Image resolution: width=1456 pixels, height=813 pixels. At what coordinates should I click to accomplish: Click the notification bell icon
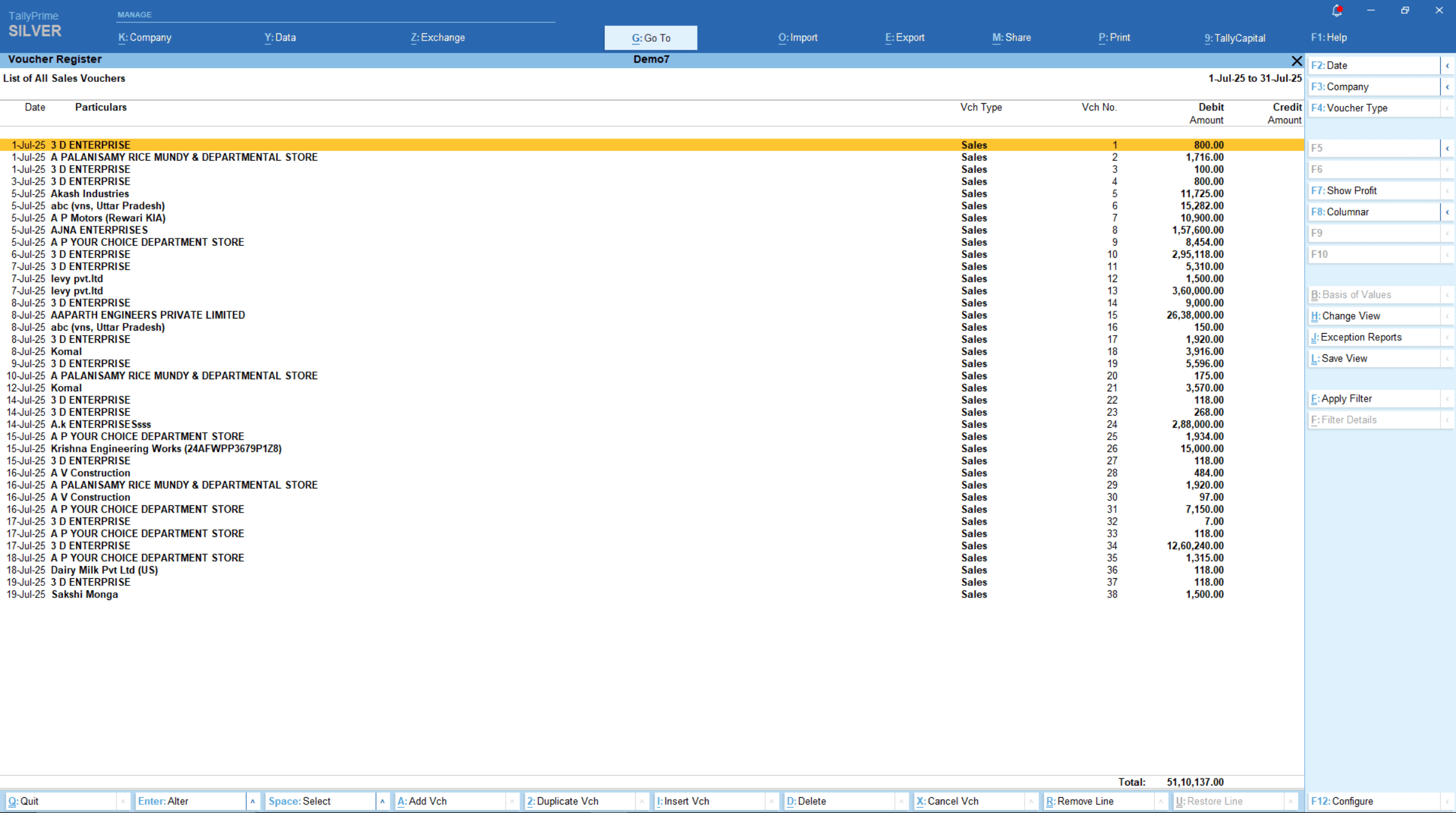[1337, 10]
